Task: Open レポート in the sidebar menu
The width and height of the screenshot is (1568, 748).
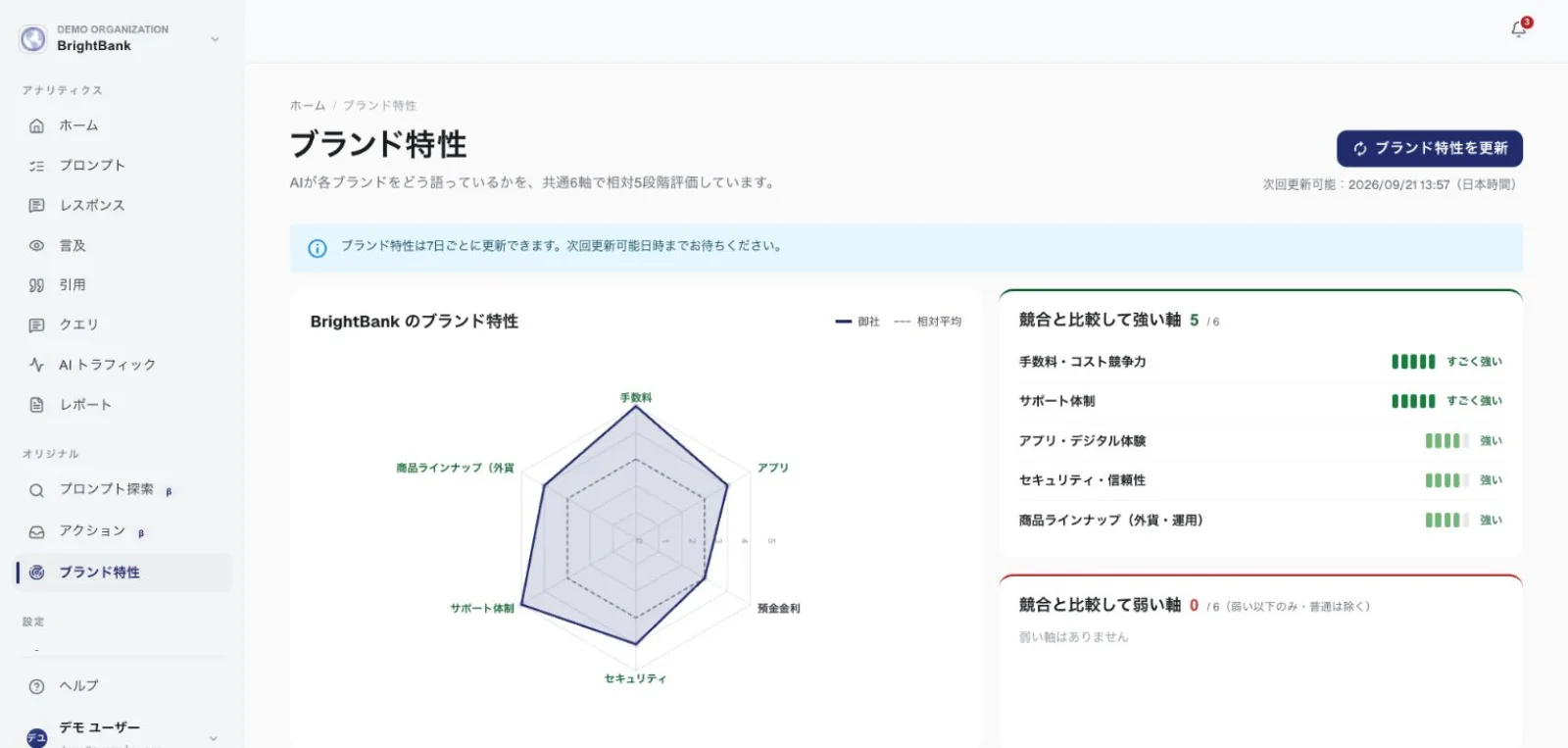Action: click(x=124, y=405)
